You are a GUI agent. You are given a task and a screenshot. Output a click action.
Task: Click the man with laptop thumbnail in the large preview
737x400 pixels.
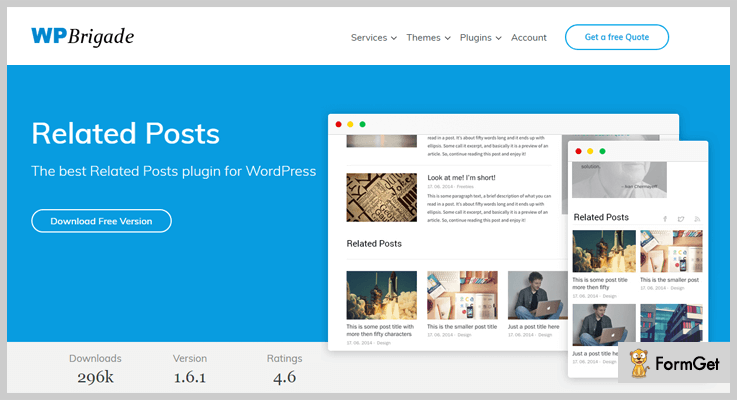click(538, 295)
